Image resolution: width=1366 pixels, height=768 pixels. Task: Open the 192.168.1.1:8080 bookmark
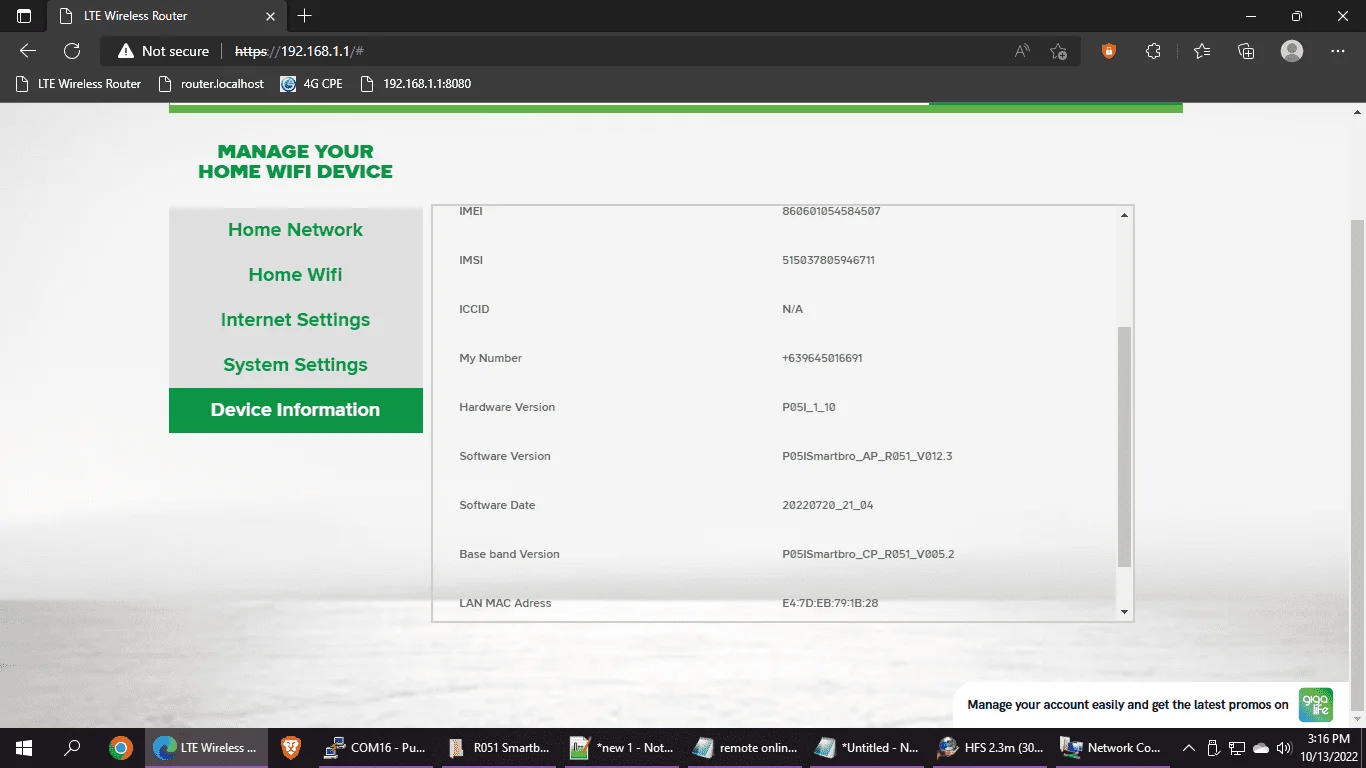(416, 84)
